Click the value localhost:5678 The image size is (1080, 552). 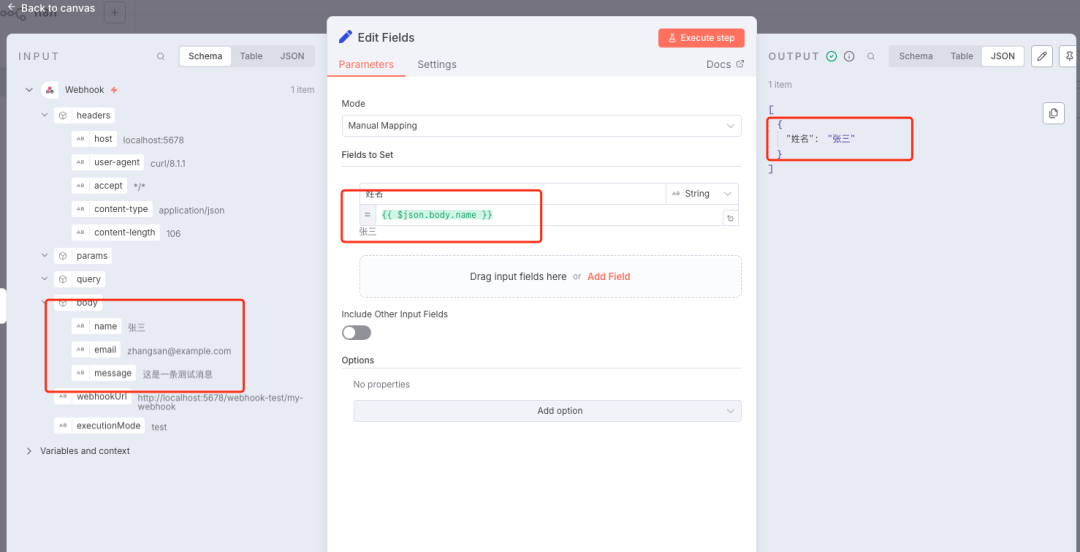coord(153,140)
